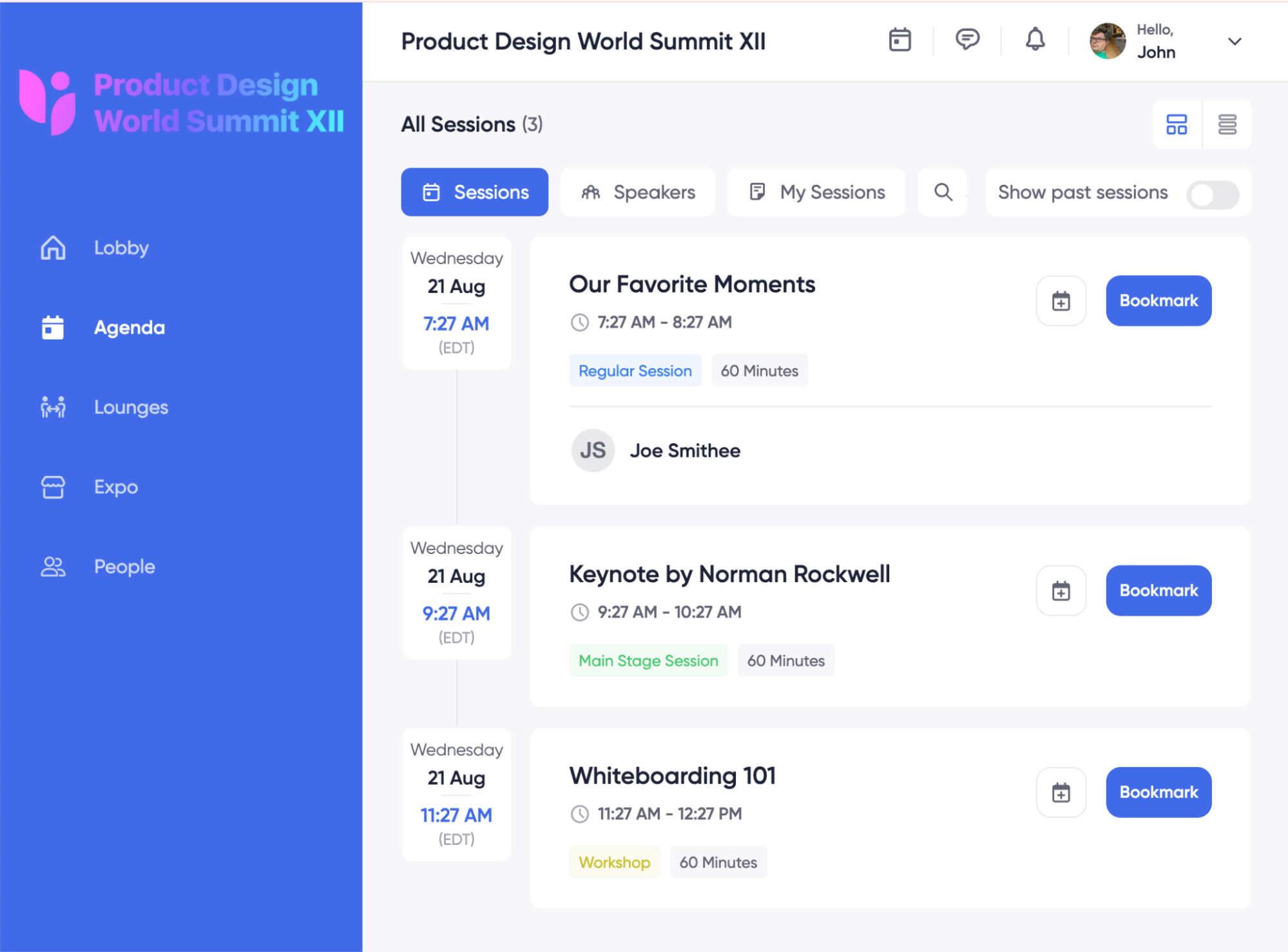Click the 11:27 AM date card
Image resolution: width=1288 pixels, height=952 pixels.
point(456,794)
